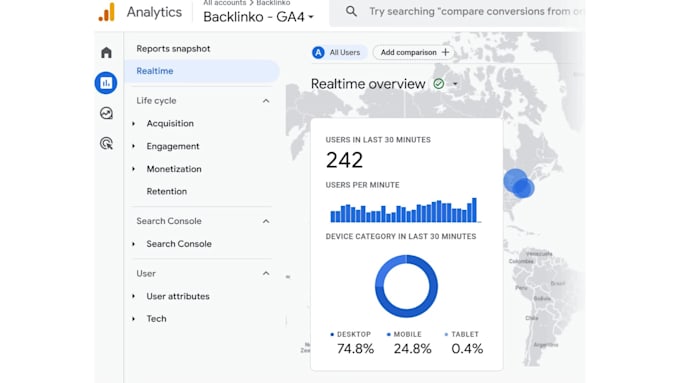Click Add comparison button
The image size is (680, 383).
[414, 52]
